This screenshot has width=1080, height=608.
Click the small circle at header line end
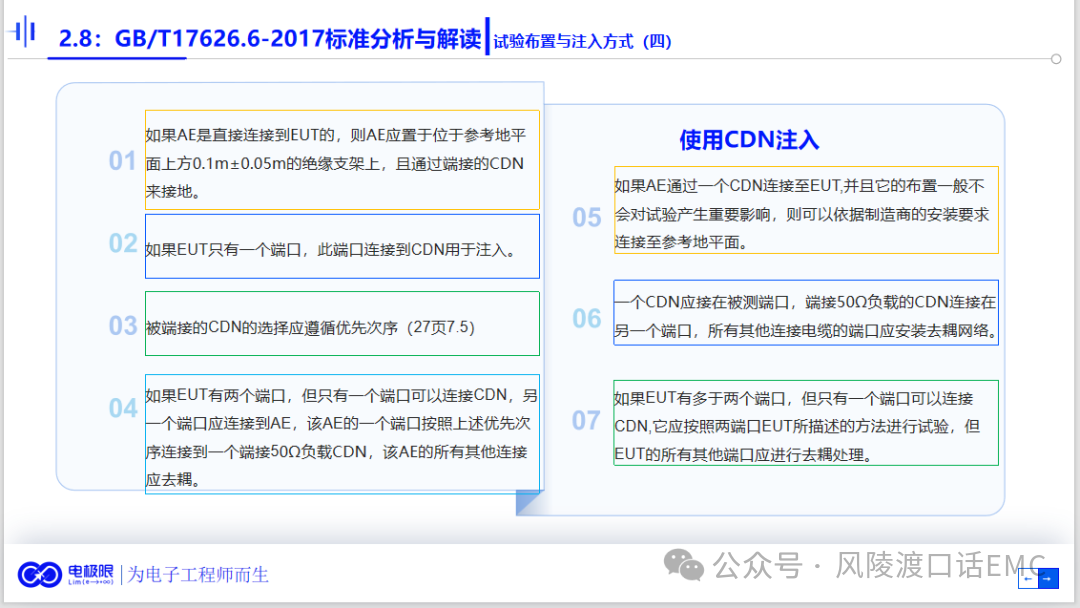[1056, 59]
